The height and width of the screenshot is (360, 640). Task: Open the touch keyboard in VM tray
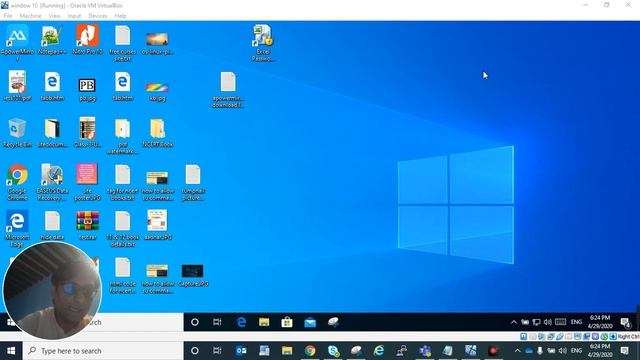(560, 322)
